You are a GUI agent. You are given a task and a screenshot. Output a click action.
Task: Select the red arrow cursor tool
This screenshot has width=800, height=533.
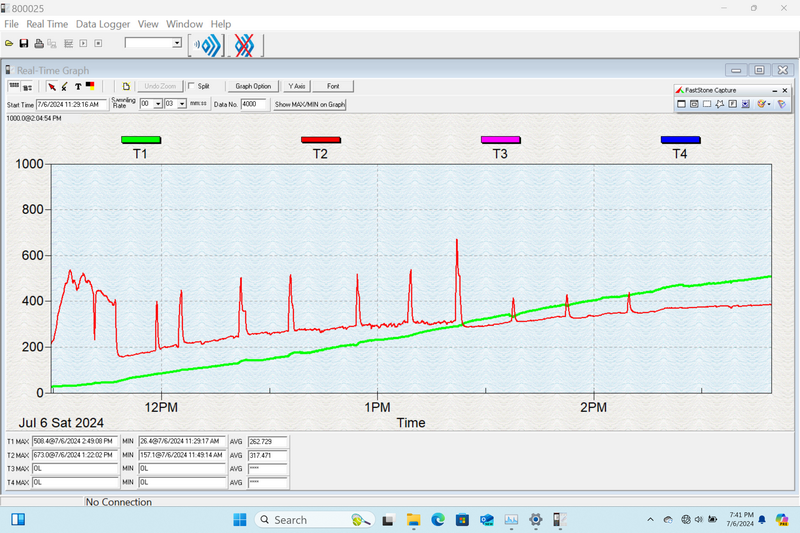point(52,87)
